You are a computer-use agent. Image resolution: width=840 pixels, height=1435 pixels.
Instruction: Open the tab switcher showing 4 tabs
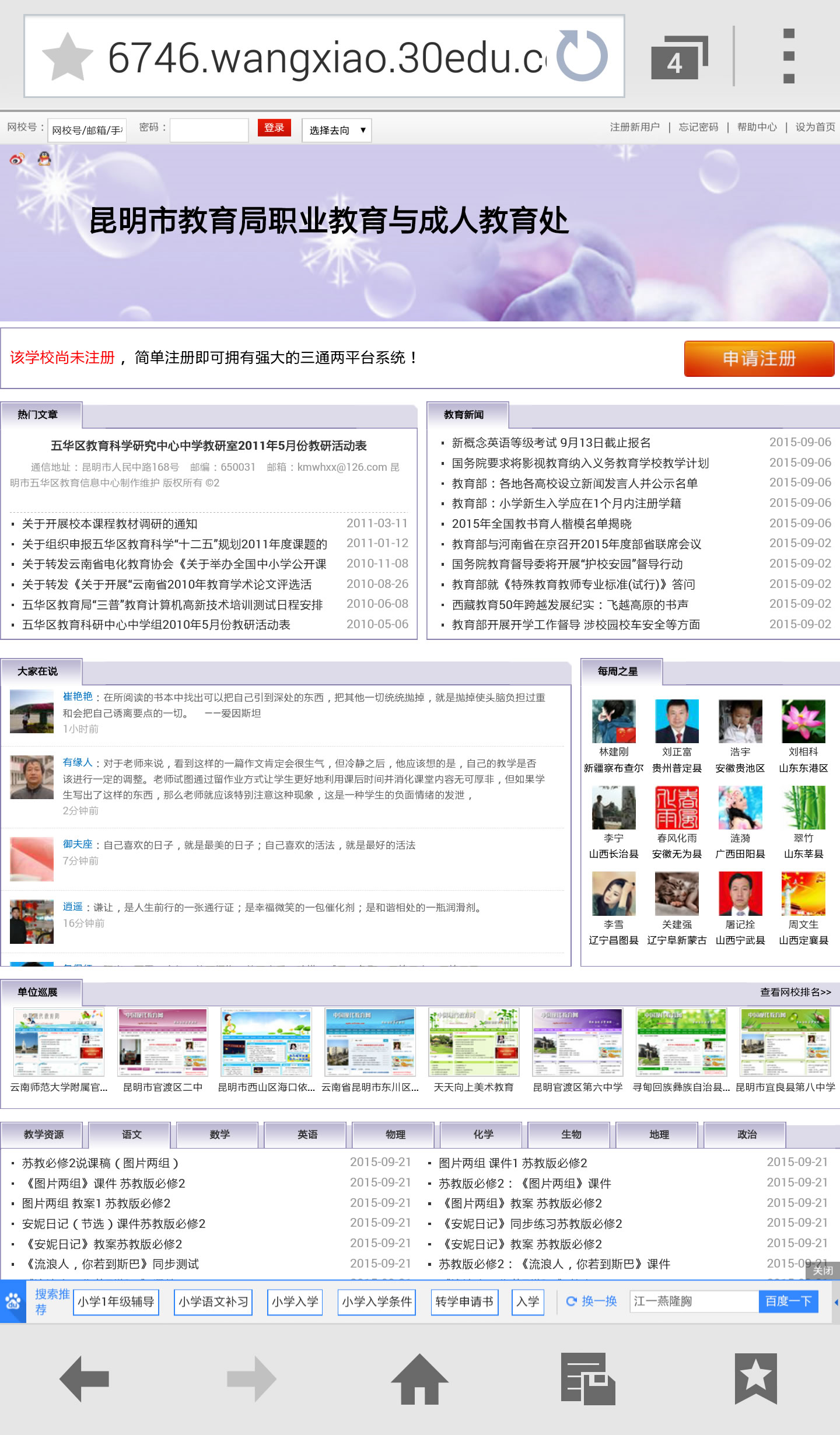[x=678, y=57]
